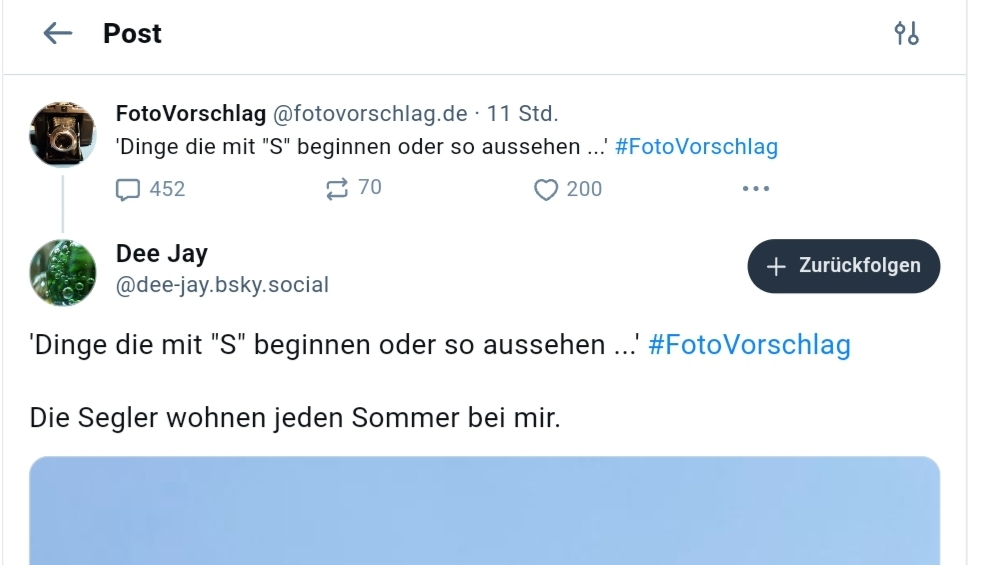The height and width of the screenshot is (565, 987).
Task: Click the reply bubble icon on FotoVorschlag post
Action: [x=128, y=189]
